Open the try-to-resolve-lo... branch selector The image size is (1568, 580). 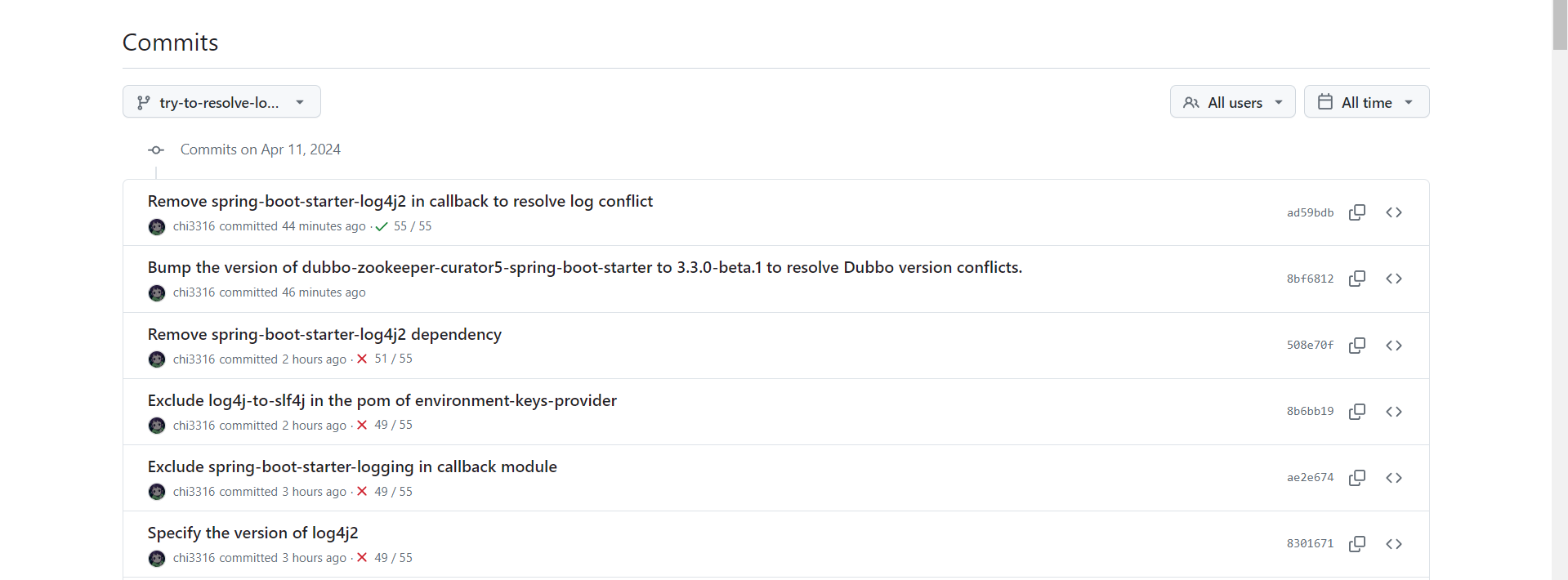[x=221, y=102]
